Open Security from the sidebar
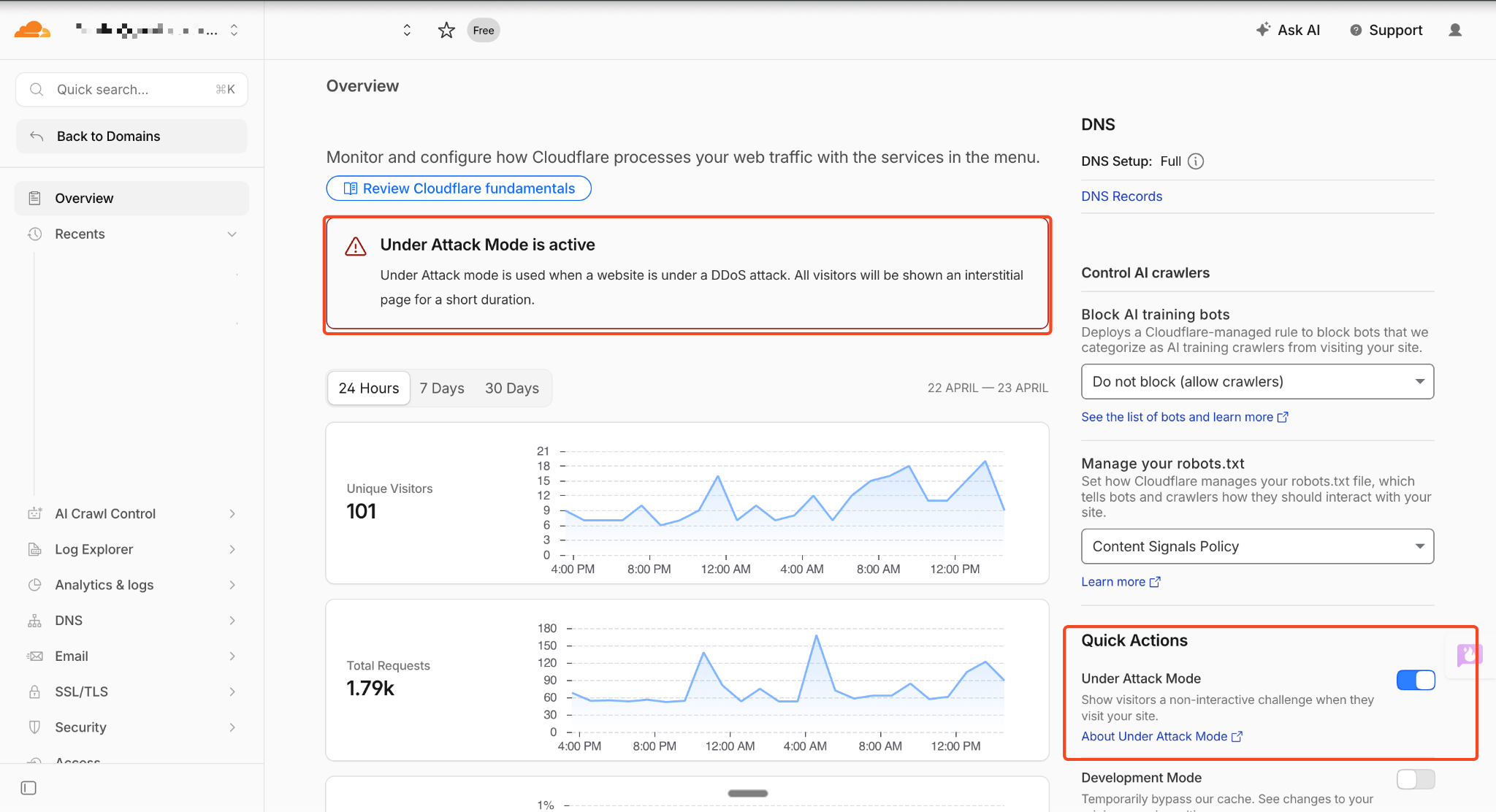This screenshot has height=812, width=1496. tap(80, 727)
